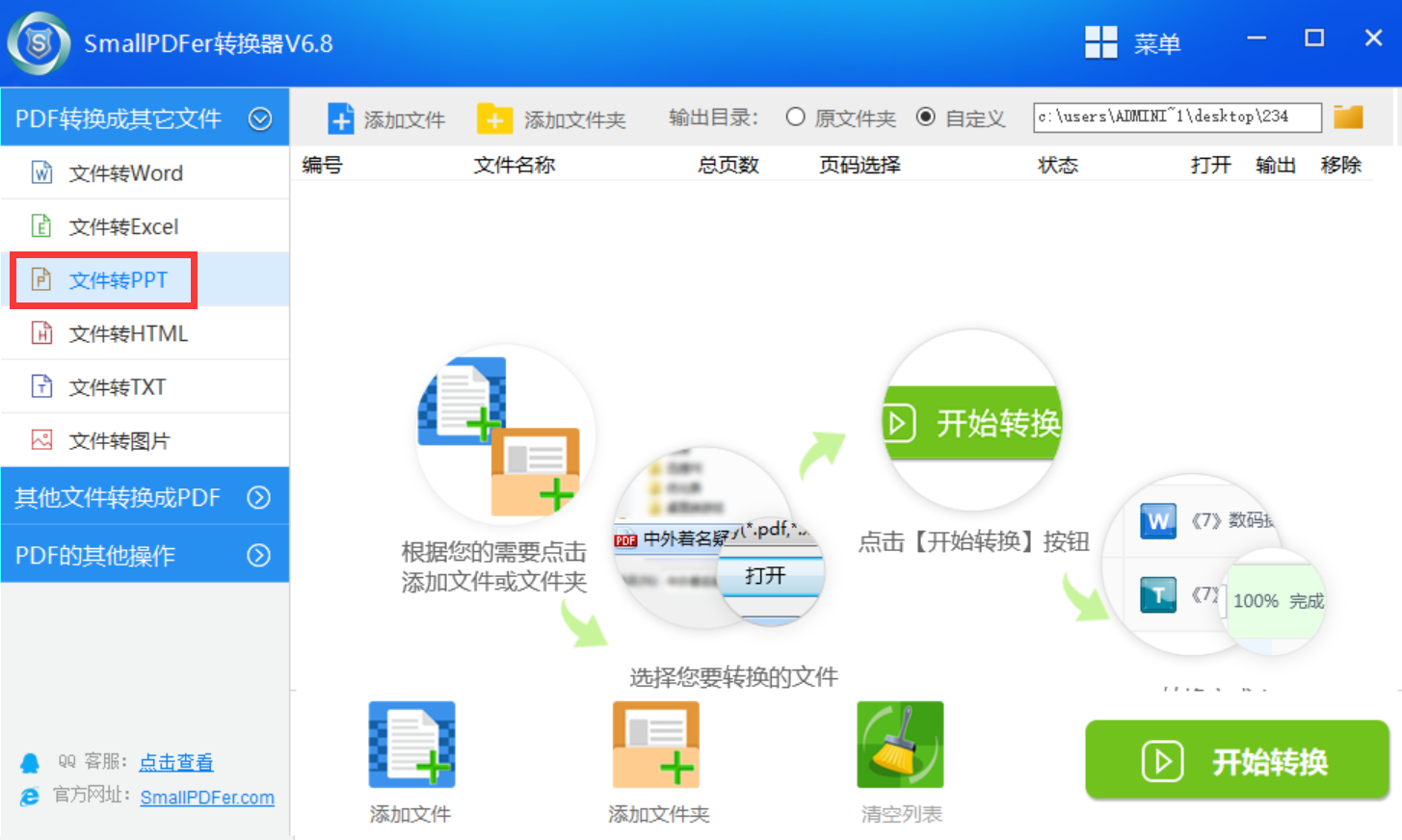Click the 文件名称 column header
The width and height of the screenshot is (1402, 840).
click(x=515, y=165)
